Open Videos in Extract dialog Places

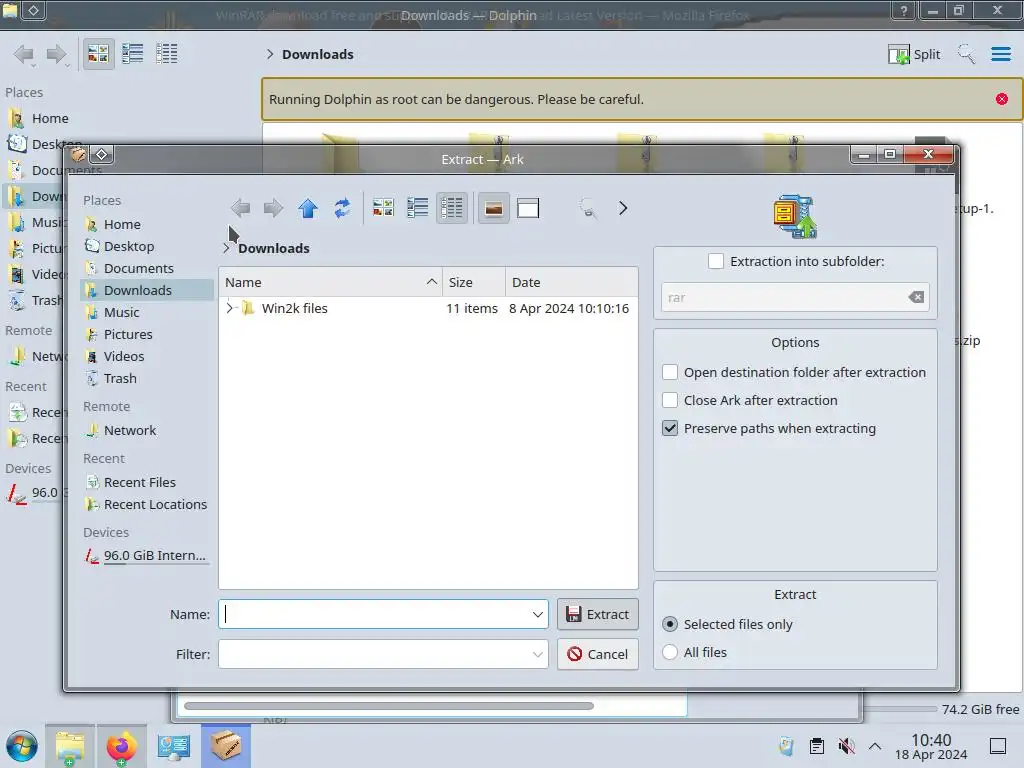[x=148, y=356]
